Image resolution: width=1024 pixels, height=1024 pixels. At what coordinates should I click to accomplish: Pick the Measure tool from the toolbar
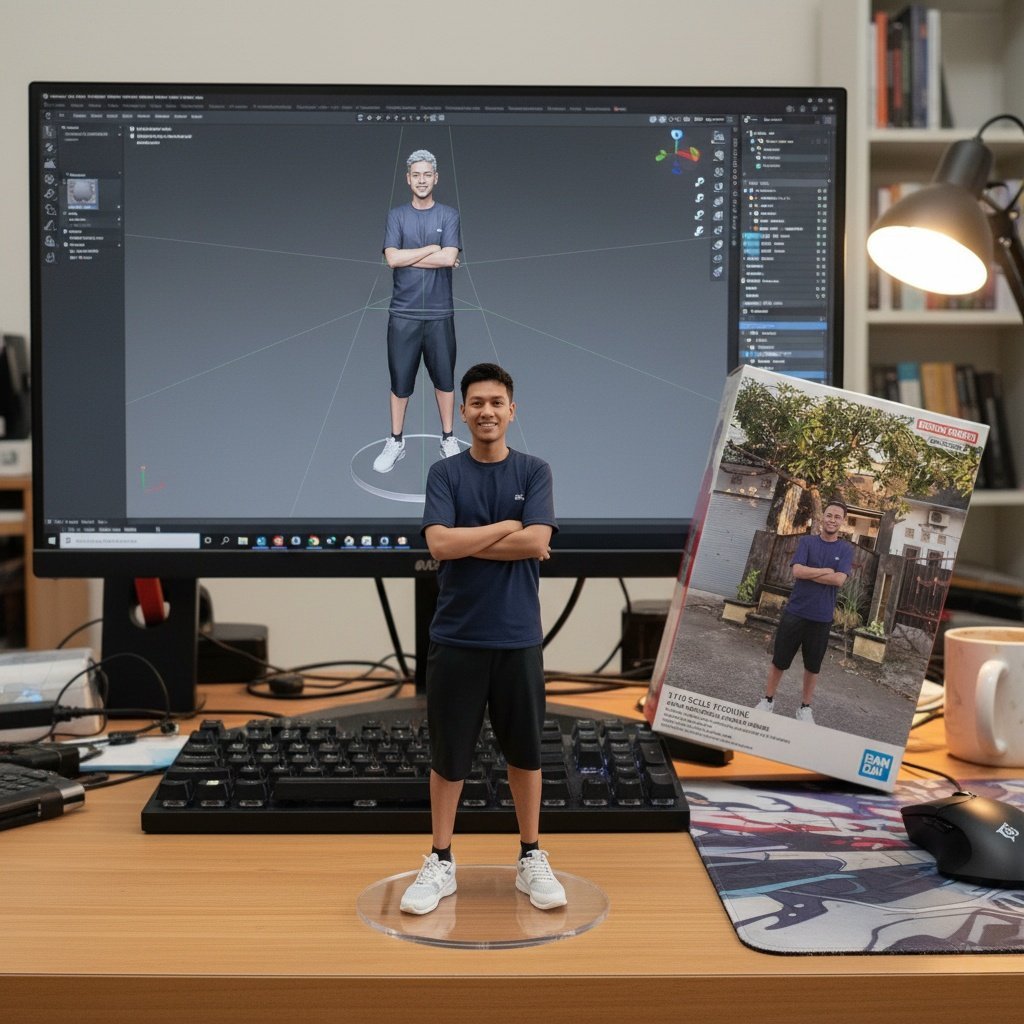(48, 223)
